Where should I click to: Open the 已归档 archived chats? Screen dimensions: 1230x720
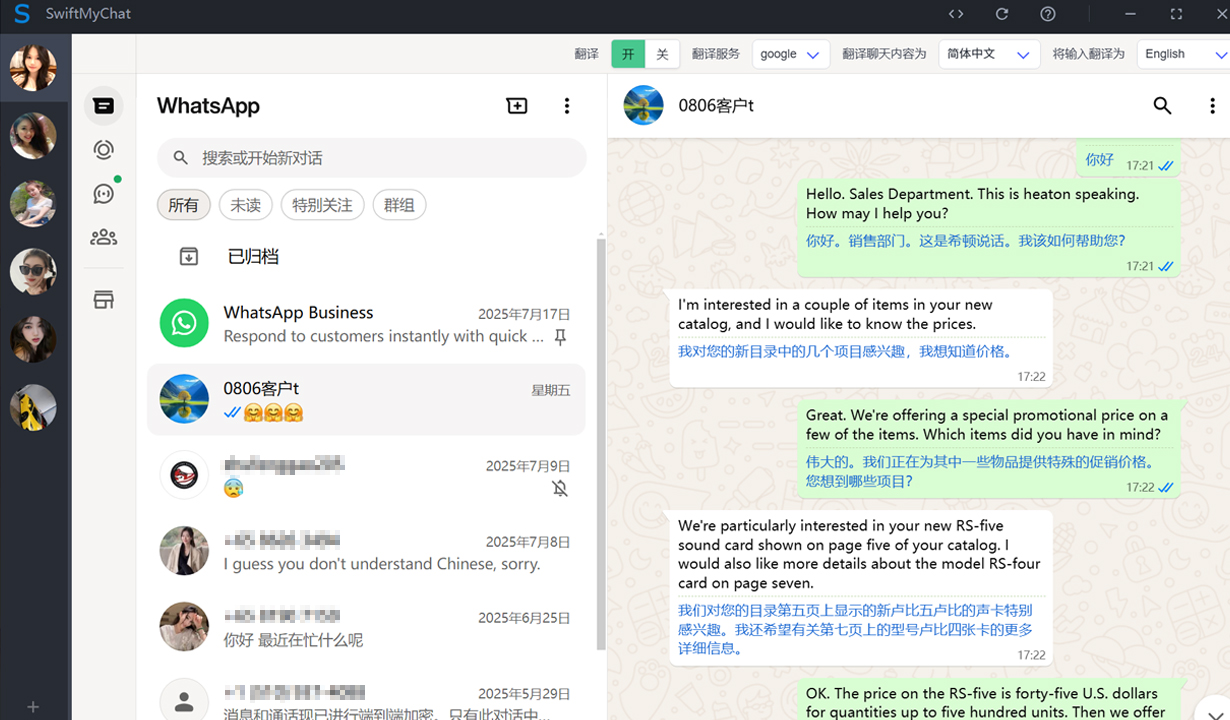pyautogui.click(x=253, y=257)
